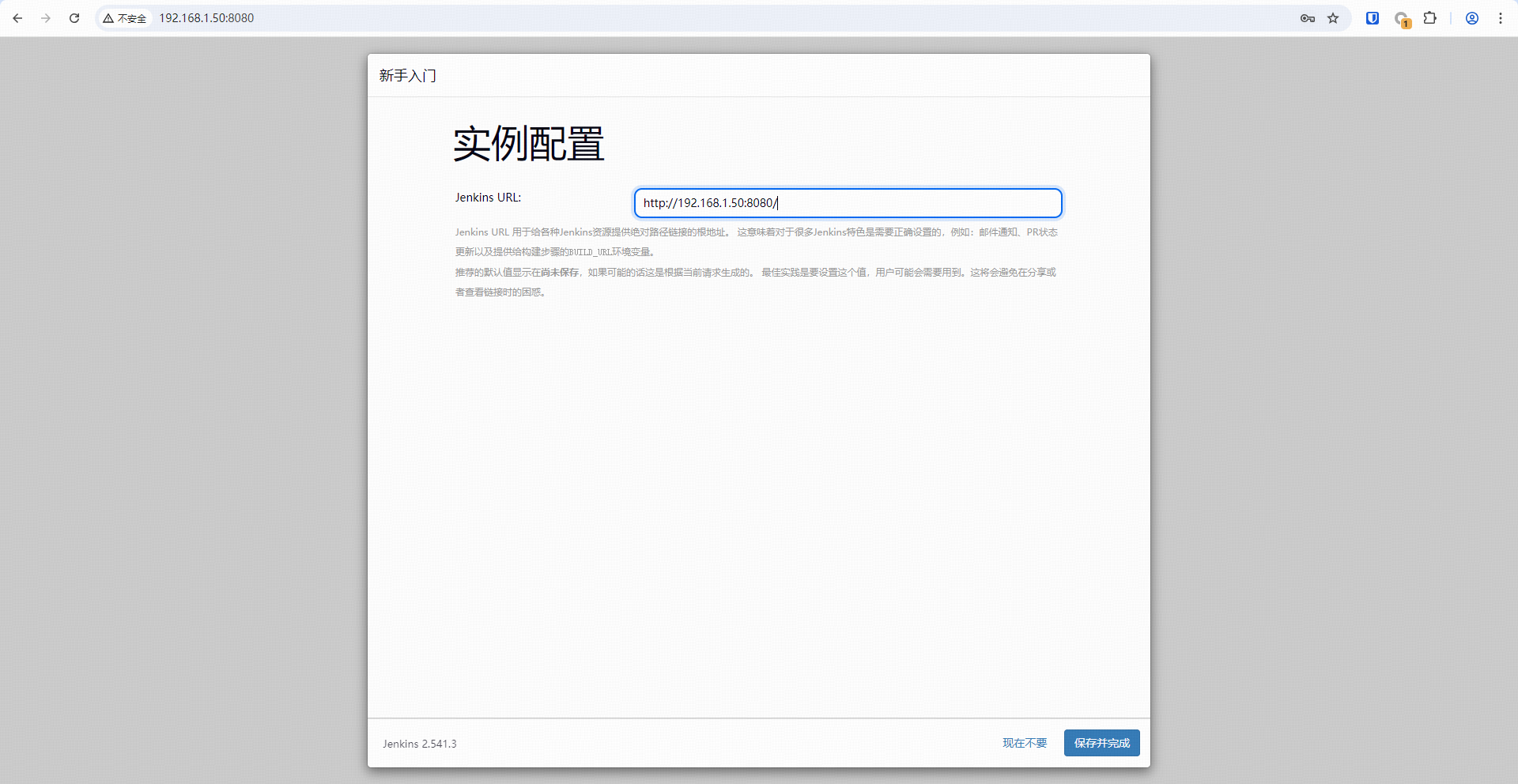Open the extension with orange badge
Image resolution: width=1518 pixels, height=784 pixels.
[x=1402, y=19]
